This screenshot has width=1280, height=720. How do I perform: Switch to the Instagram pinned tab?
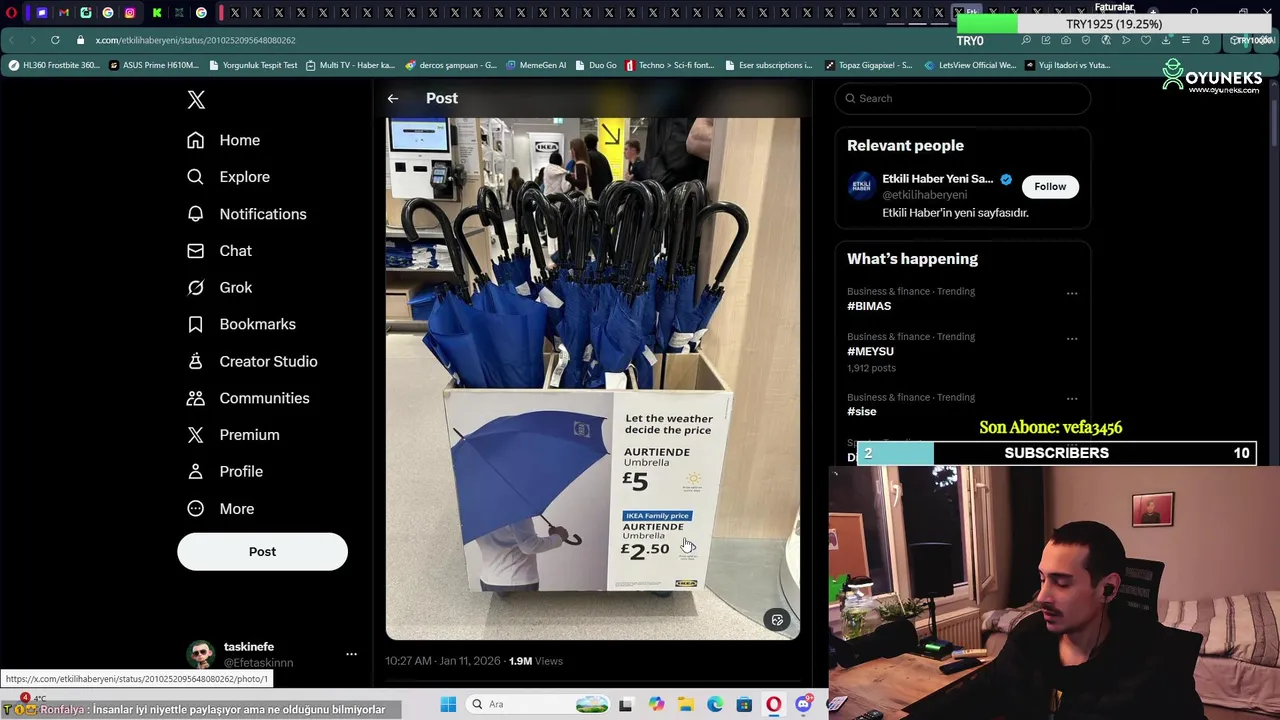tap(130, 13)
